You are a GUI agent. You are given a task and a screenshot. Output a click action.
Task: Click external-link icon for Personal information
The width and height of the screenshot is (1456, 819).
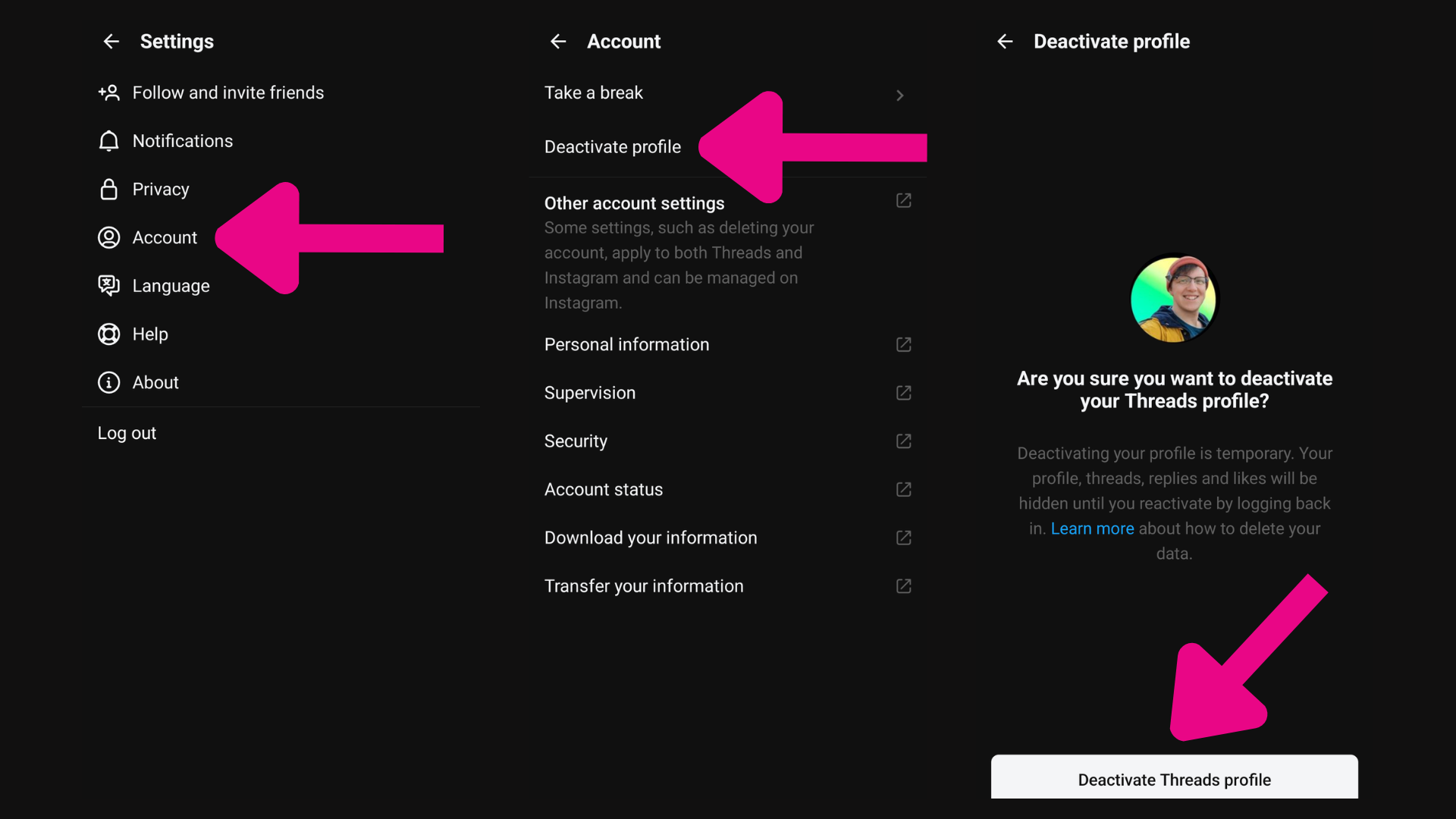(x=903, y=344)
